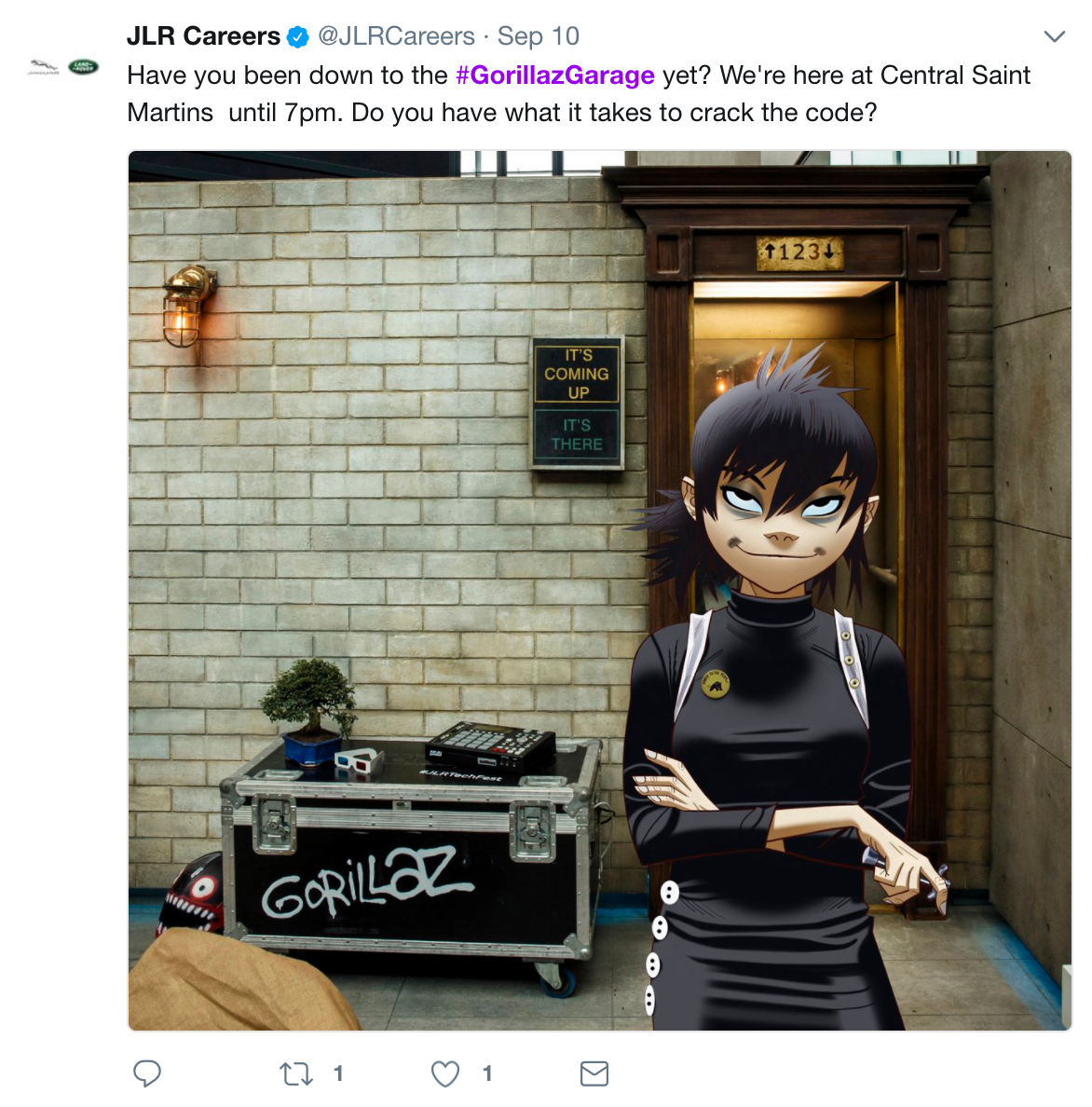The image size is (1092, 1107).
Task: Open the attached tweet image
Action: pyautogui.click(x=600, y=591)
